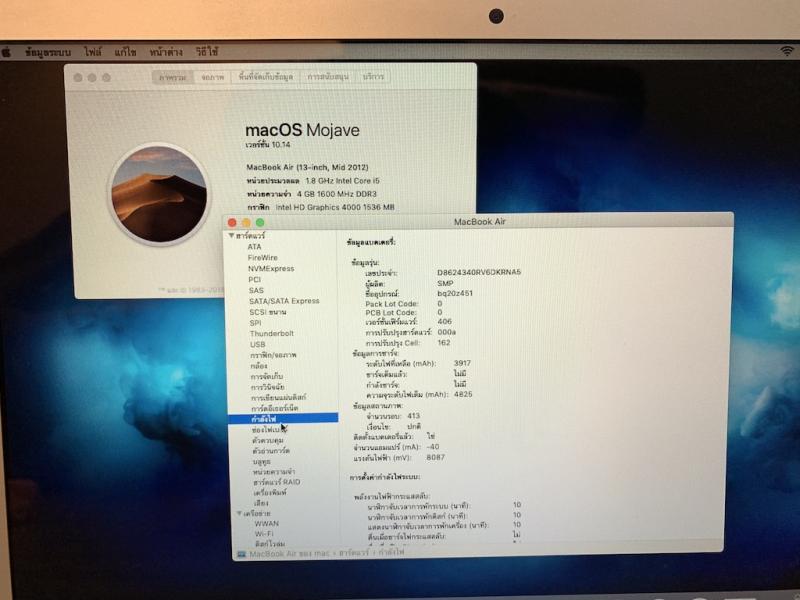Select the highlighted กำลังไฟ sidebar row
The width and height of the screenshot is (800, 600).
point(283,419)
